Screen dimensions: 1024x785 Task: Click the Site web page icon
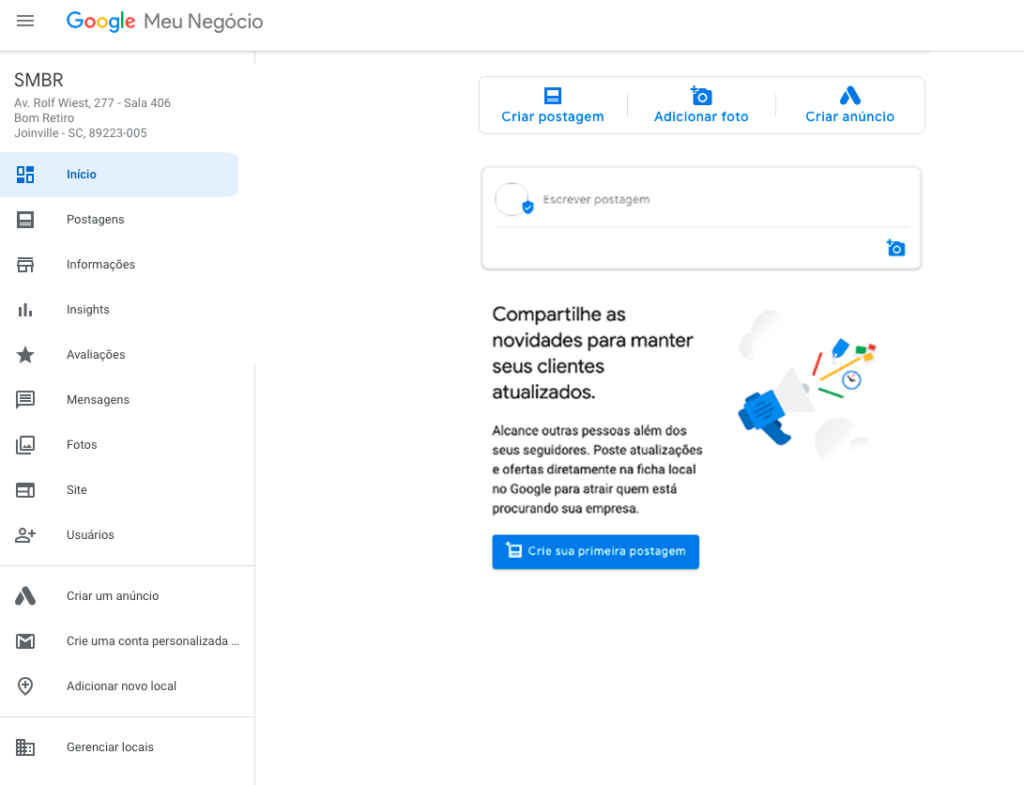(x=25, y=490)
